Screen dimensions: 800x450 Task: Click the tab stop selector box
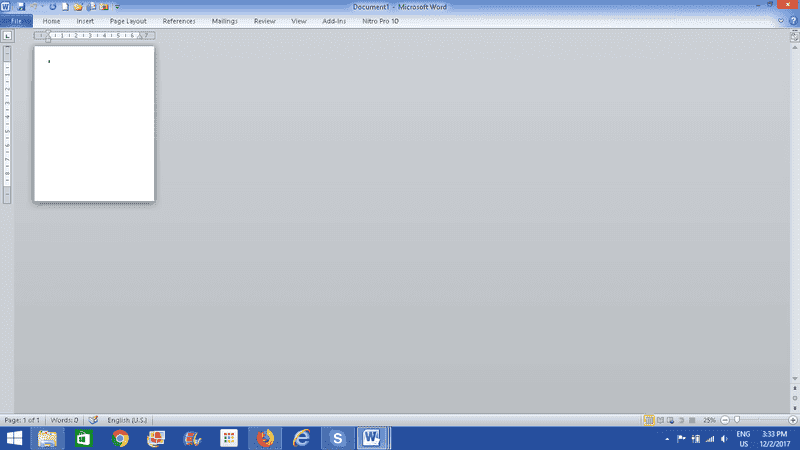(x=7, y=36)
